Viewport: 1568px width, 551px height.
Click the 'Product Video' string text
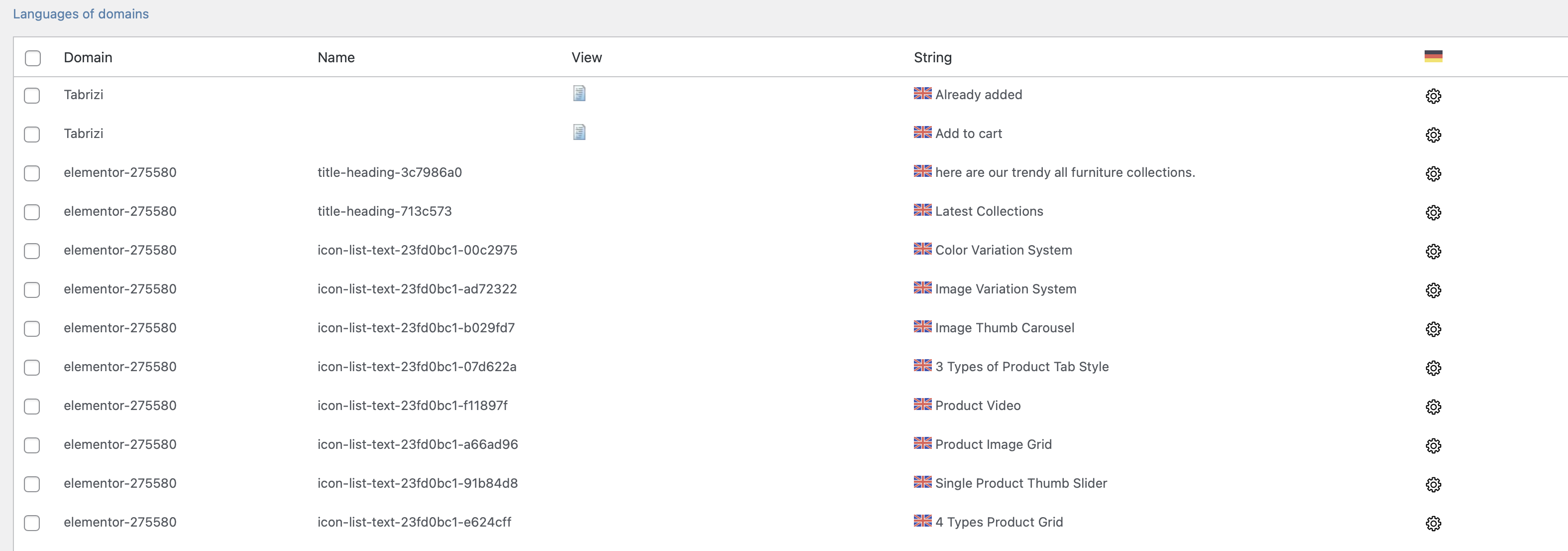(978, 406)
